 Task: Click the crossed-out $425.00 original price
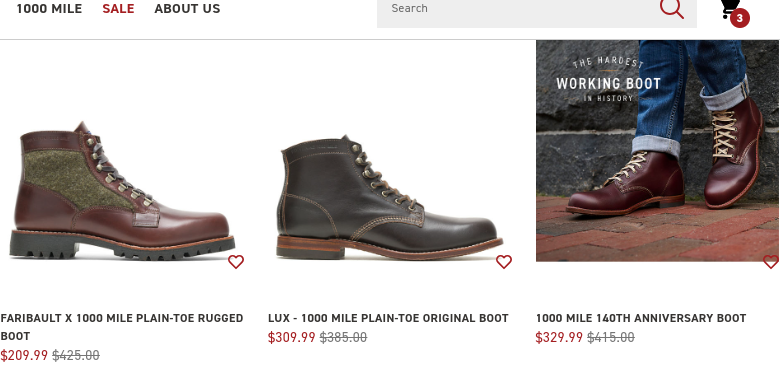pyautogui.click(x=76, y=356)
